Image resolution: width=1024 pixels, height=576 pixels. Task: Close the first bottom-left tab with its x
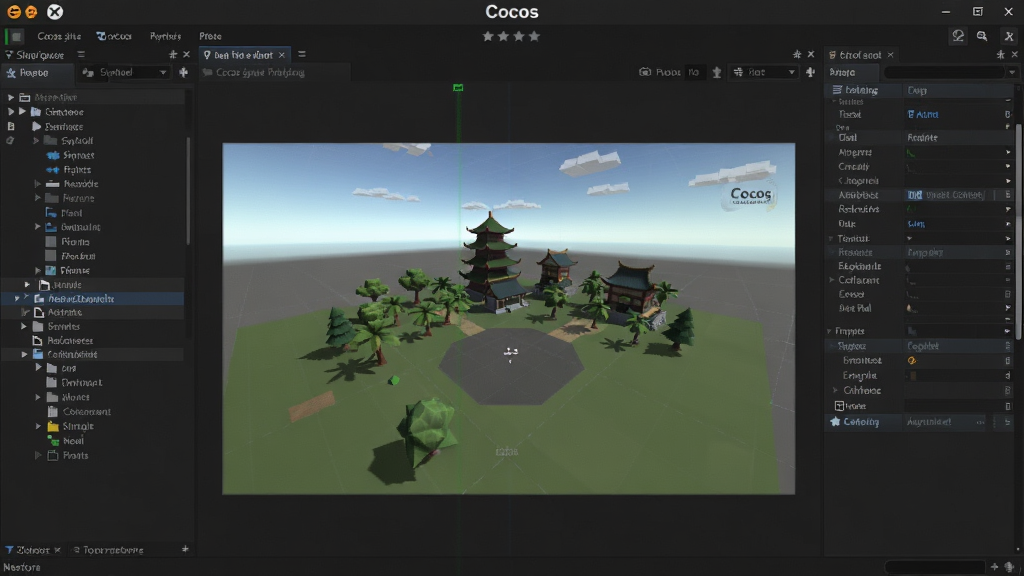point(57,550)
